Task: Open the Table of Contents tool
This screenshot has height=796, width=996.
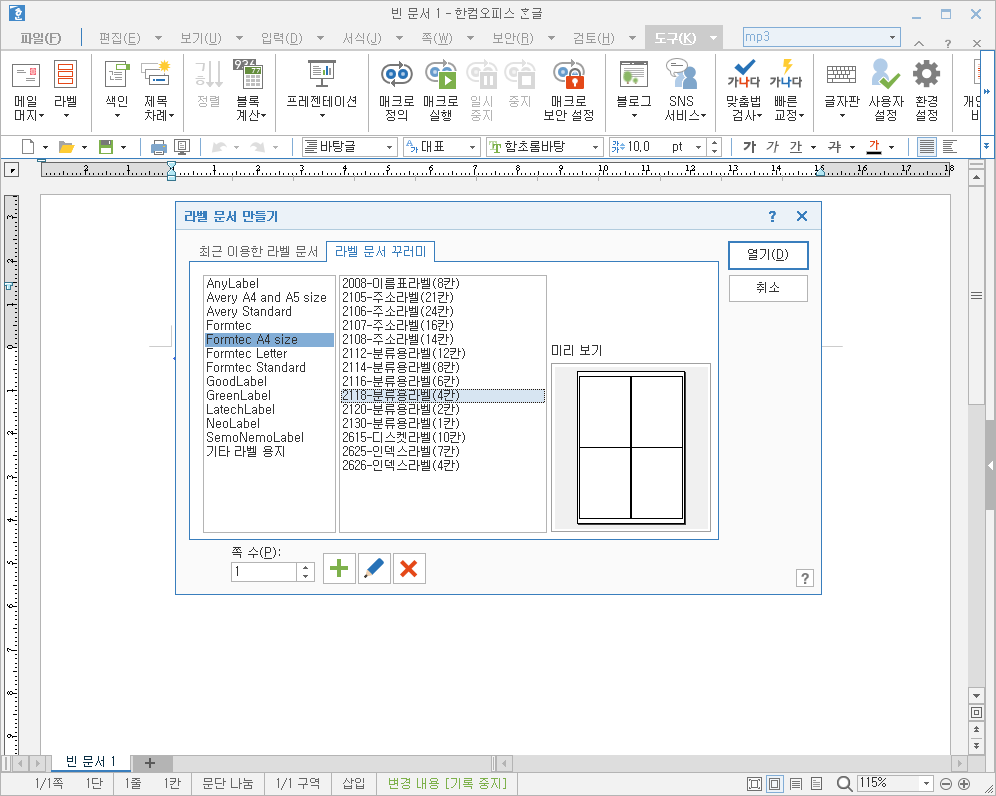Action: point(157,91)
